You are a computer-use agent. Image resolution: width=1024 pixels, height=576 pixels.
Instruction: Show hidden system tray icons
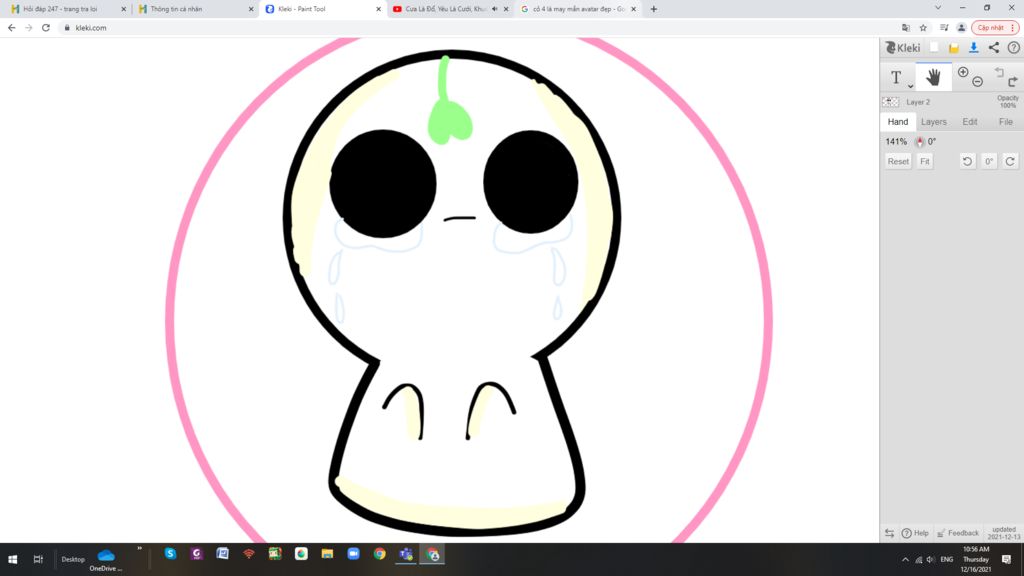coord(905,560)
